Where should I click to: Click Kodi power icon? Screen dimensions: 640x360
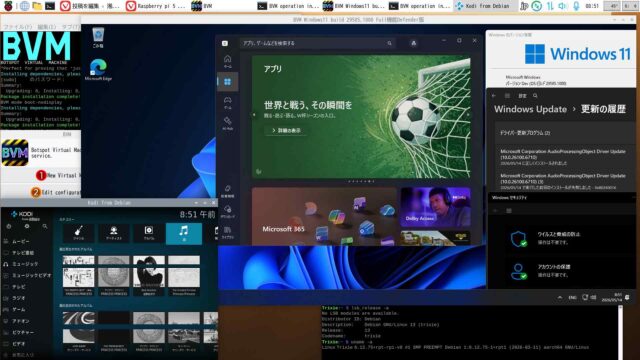(x=9, y=226)
